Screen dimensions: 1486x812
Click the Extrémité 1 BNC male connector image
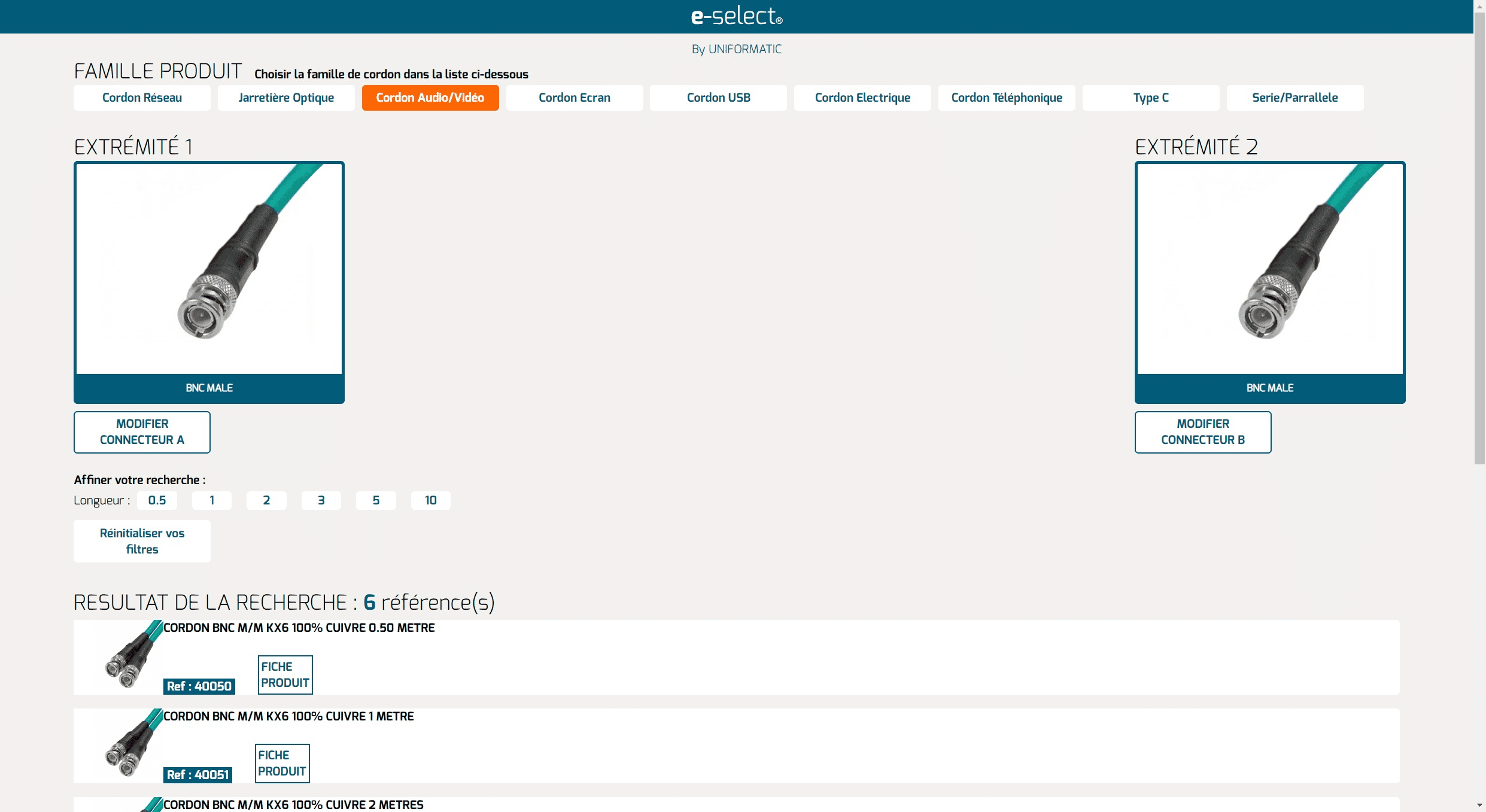(209, 269)
